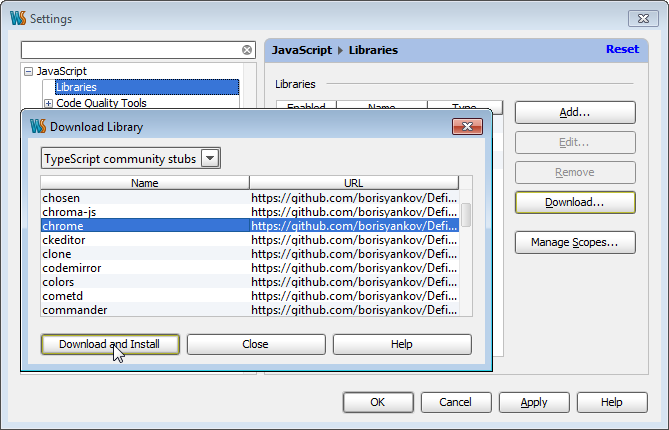Confirm settings with OK button
Viewport: 669px width, 430px height.
coord(378,402)
